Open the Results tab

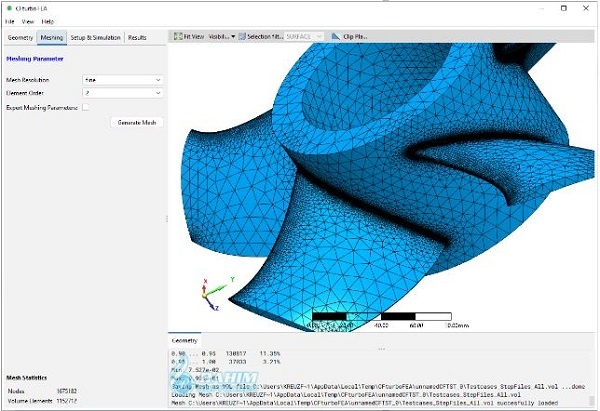[137, 38]
